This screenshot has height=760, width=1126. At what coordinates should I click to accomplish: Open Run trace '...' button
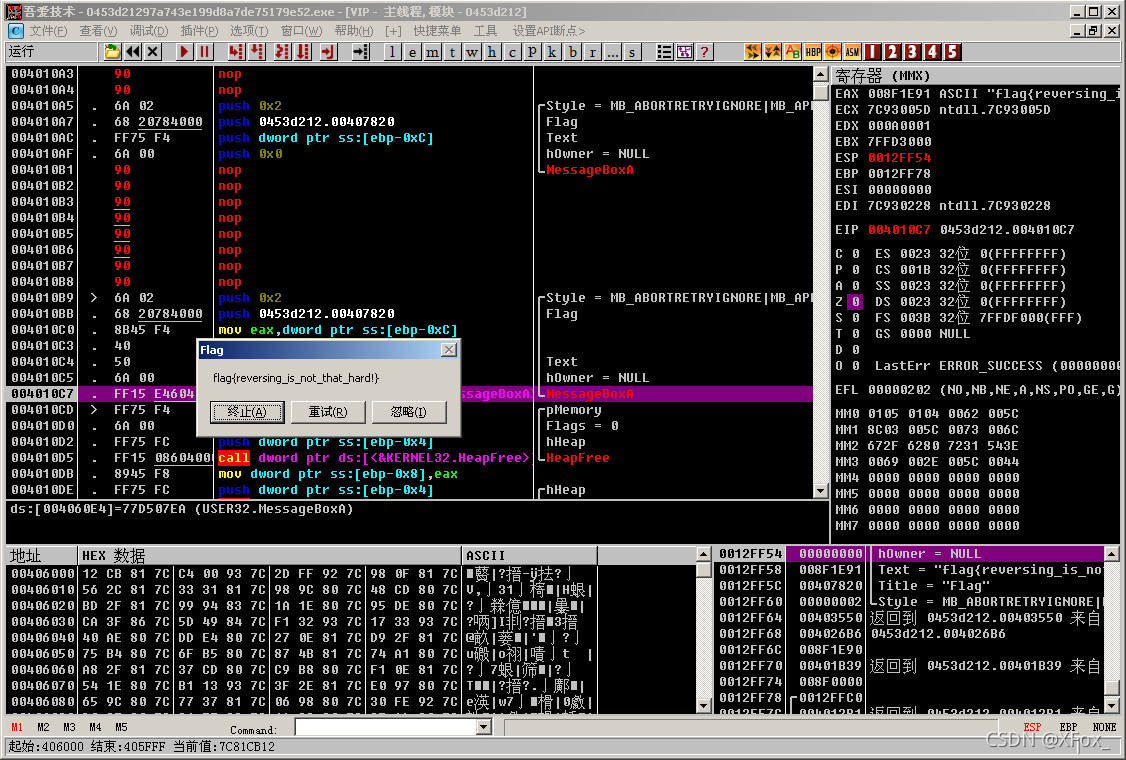(613, 52)
